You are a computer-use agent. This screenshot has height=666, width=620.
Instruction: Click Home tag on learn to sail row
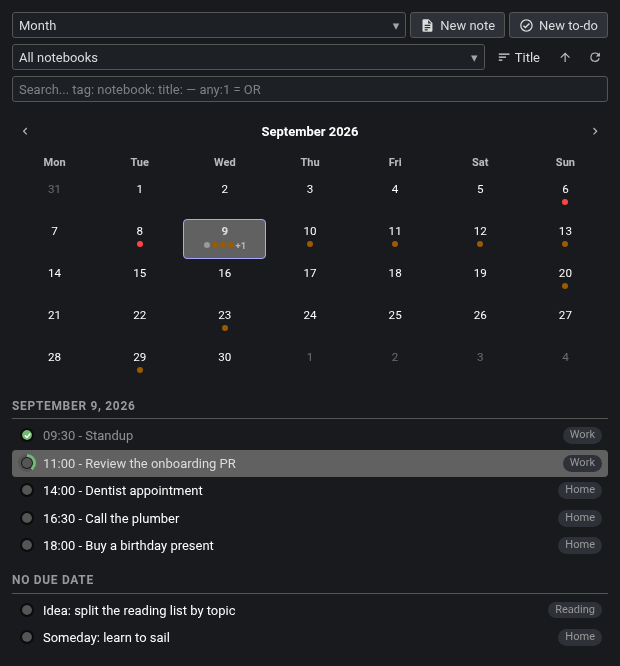point(580,637)
